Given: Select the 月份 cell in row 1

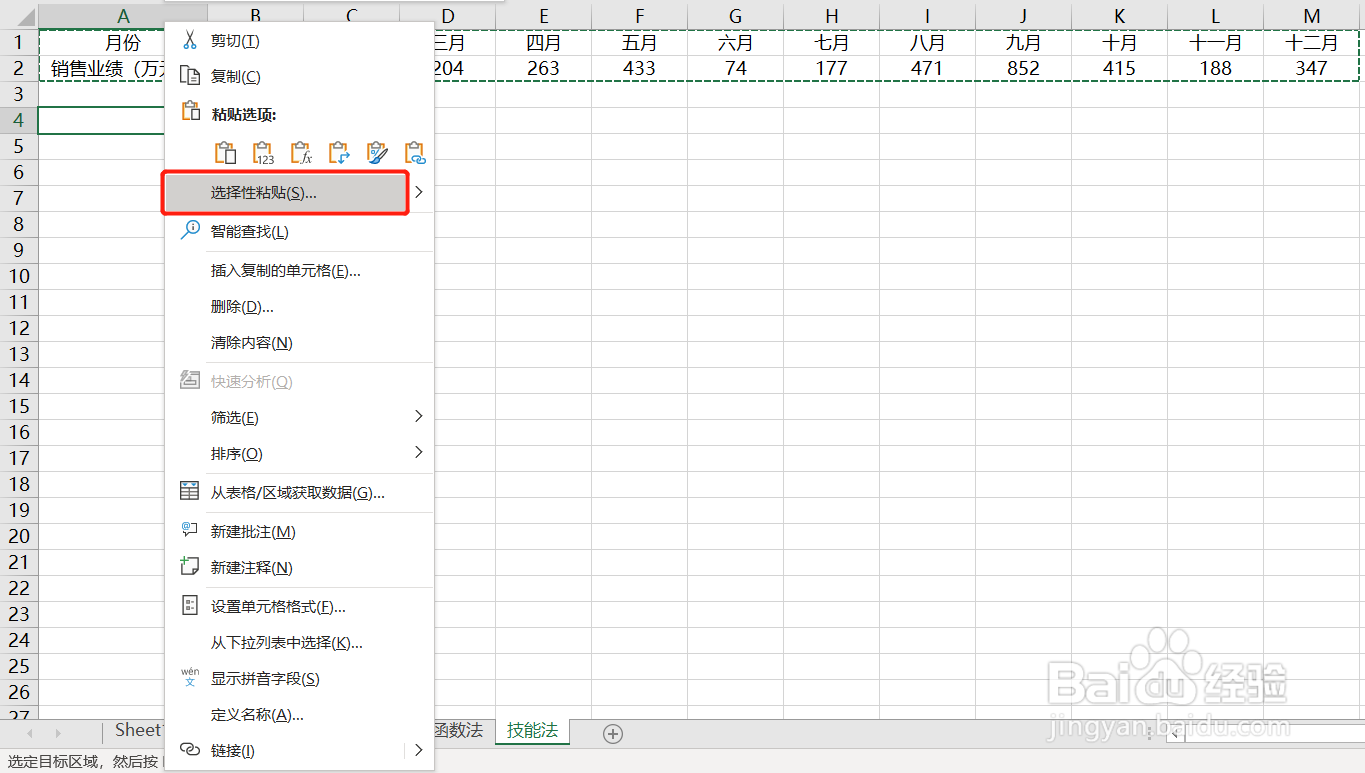Looking at the screenshot, I should click(x=123, y=43).
